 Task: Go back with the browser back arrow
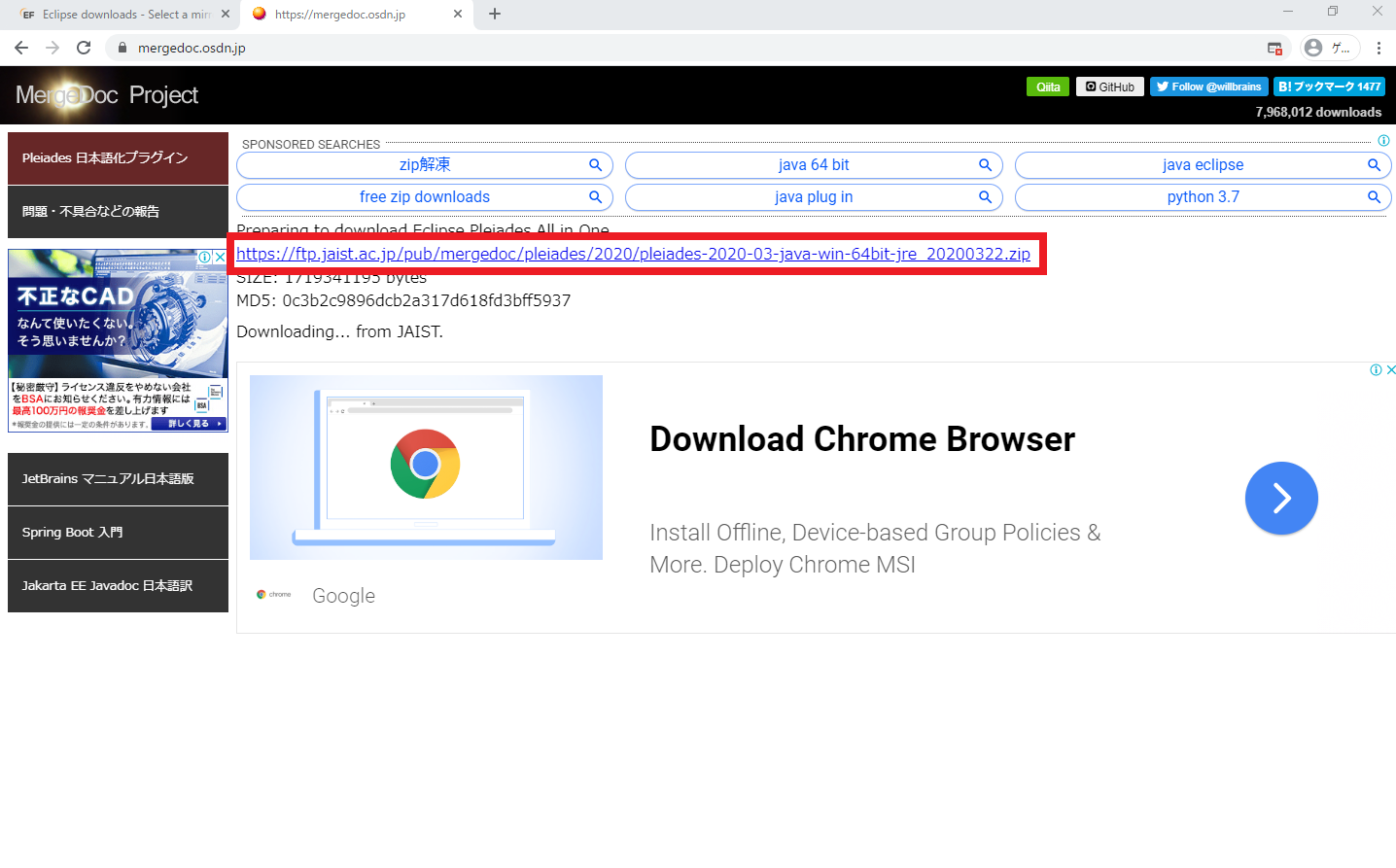pyautogui.click(x=21, y=48)
